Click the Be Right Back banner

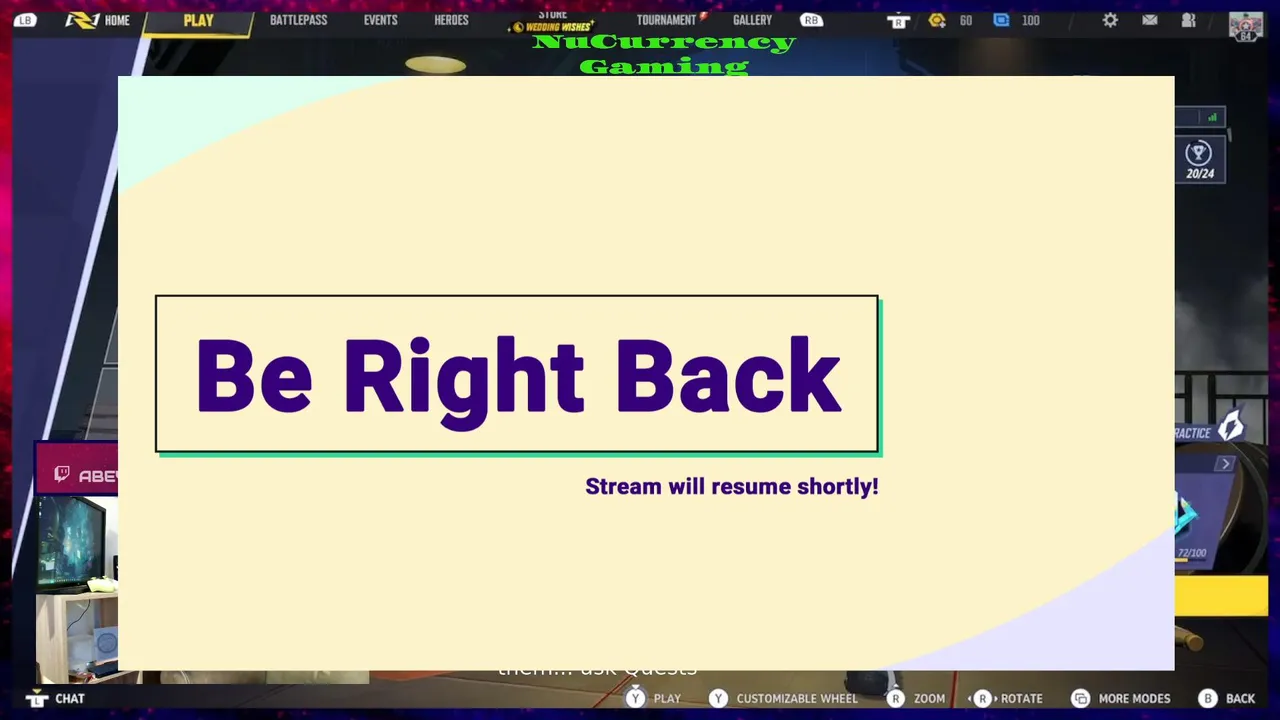(x=517, y=374)
